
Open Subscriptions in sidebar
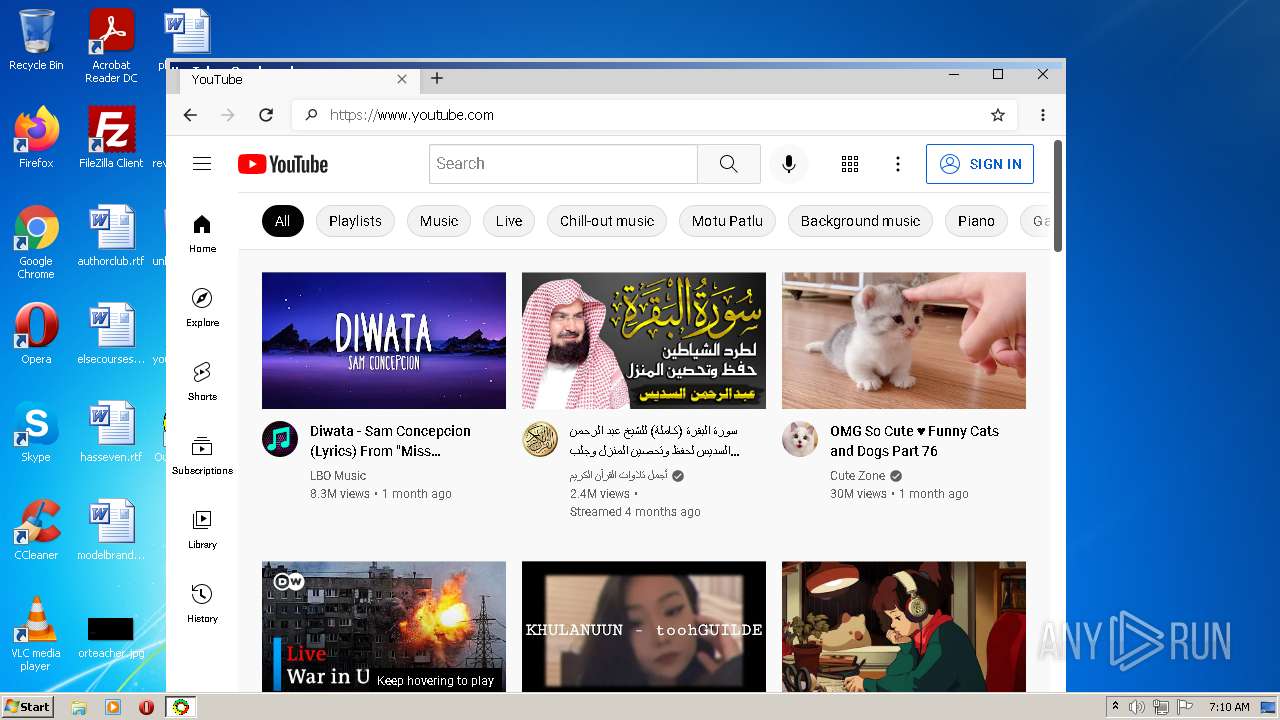tap(202, 456)
